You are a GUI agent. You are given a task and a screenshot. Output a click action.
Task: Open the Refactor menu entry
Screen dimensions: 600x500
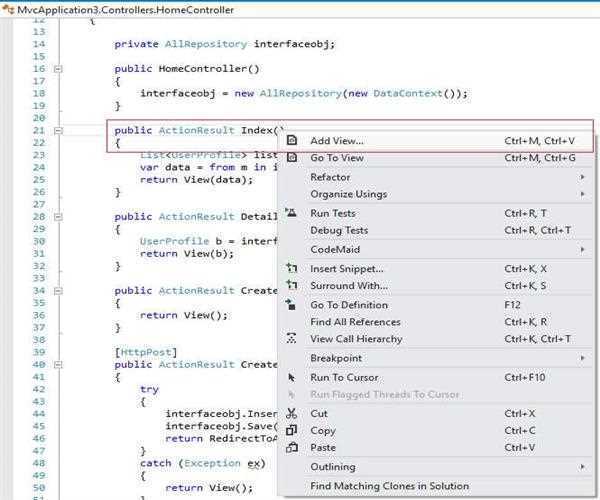(x=436, y=177)
